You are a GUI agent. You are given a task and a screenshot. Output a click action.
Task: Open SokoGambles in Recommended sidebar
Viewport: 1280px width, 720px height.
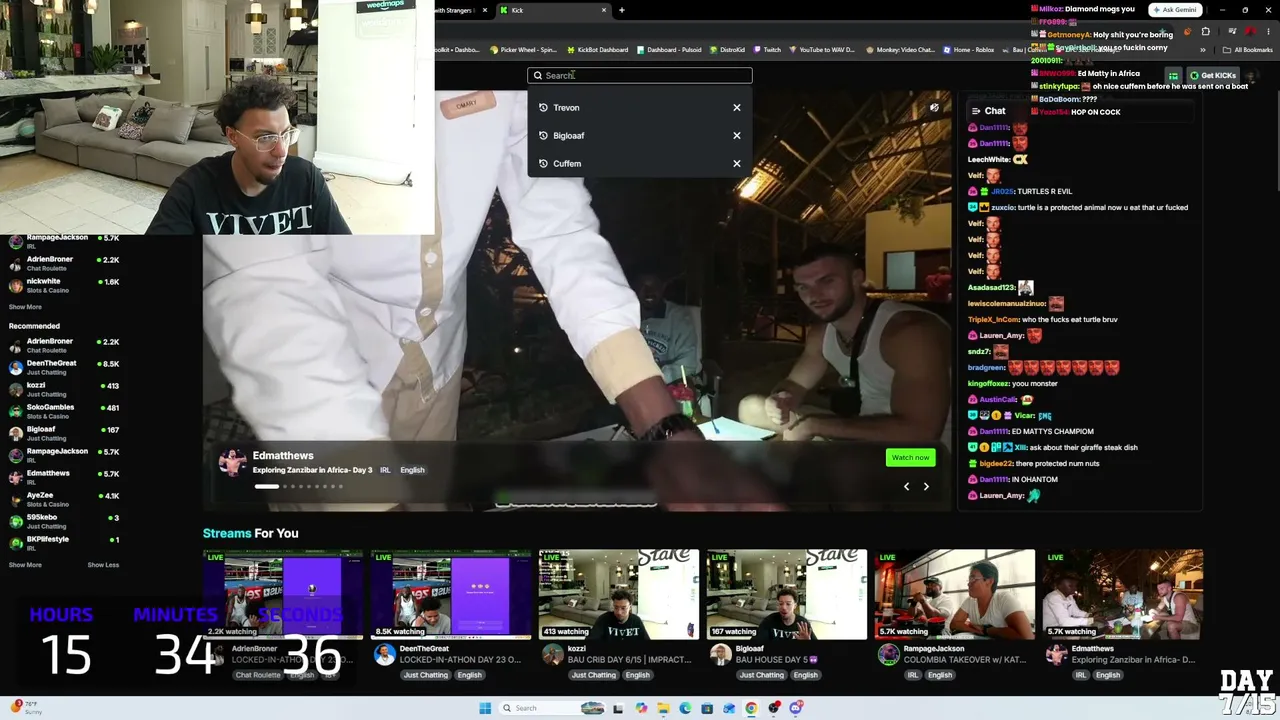pos(64,411)
